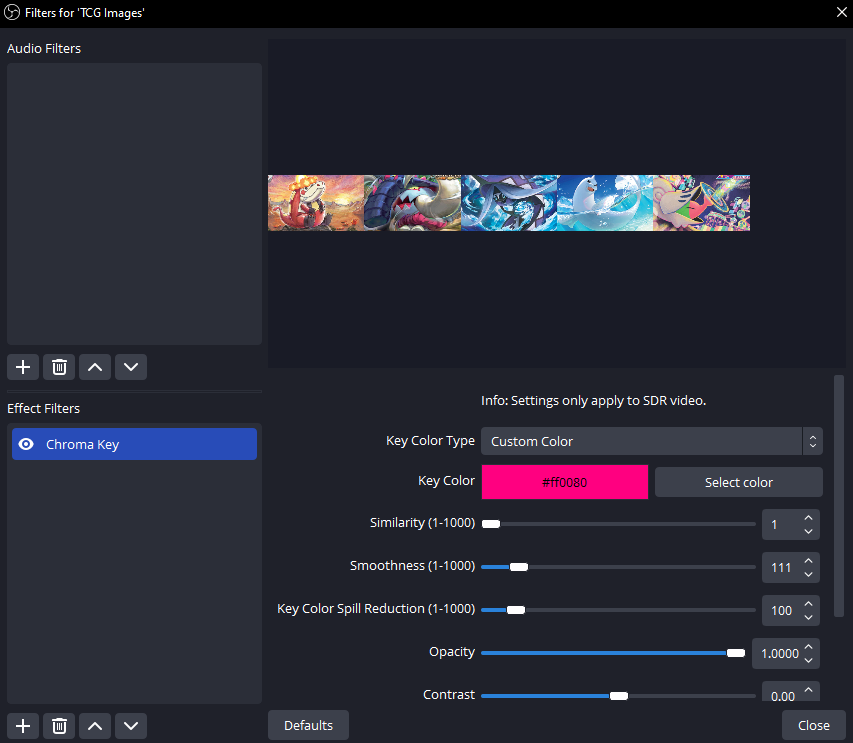The image size is (853, 743).
Task: Decrease Smoothness value with down arrow
Action: click(808, 574)
